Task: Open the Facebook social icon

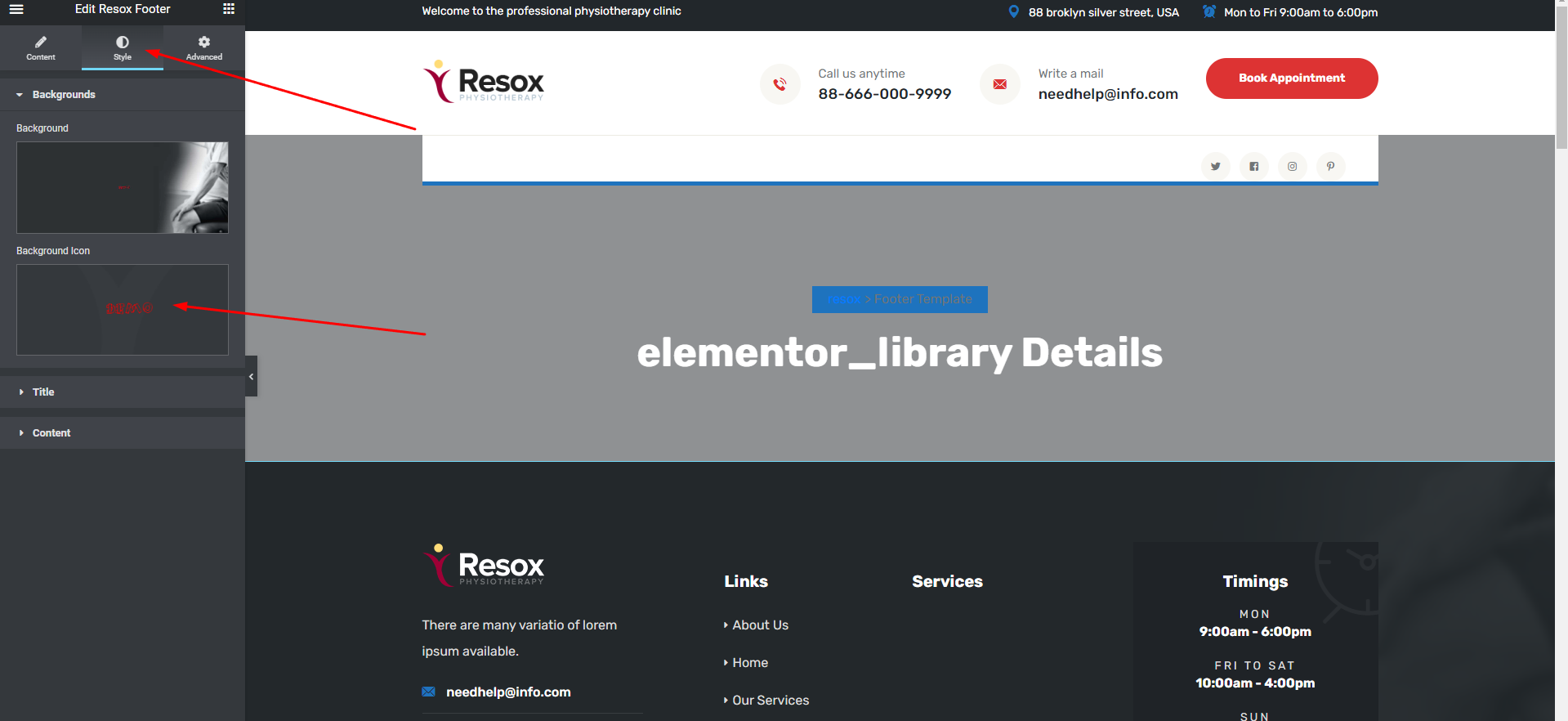Action: pos(1254,166)
